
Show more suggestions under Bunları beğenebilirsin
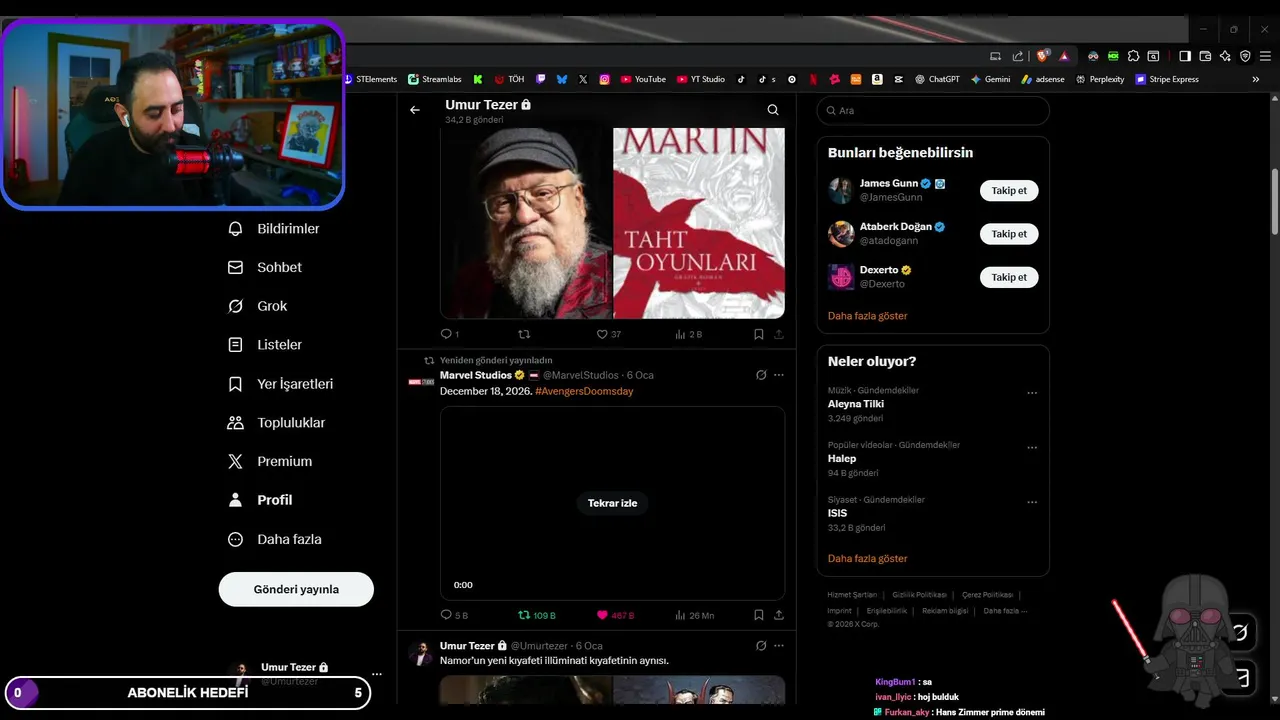click(868, 316)
